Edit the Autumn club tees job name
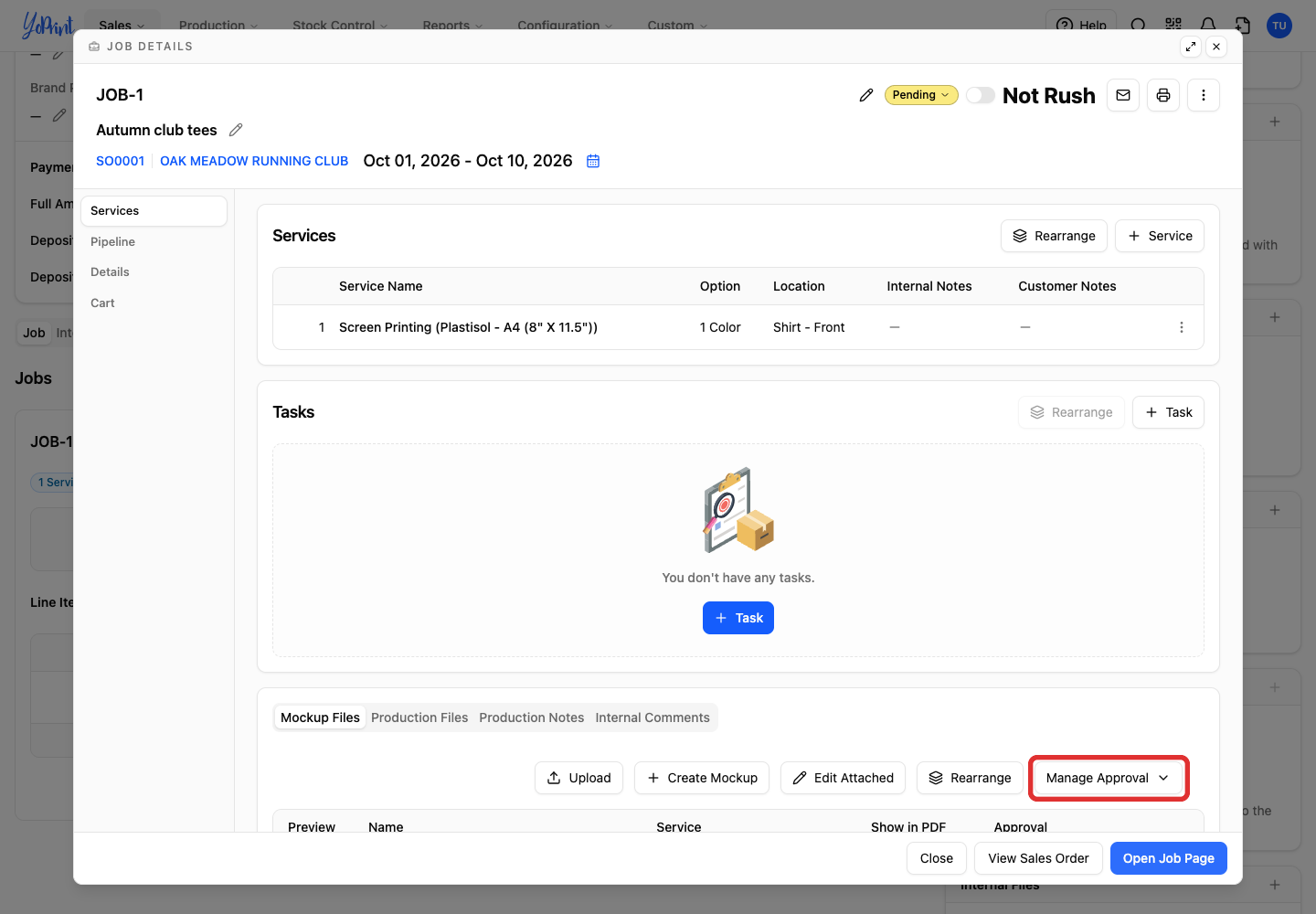 pos(236,130)
